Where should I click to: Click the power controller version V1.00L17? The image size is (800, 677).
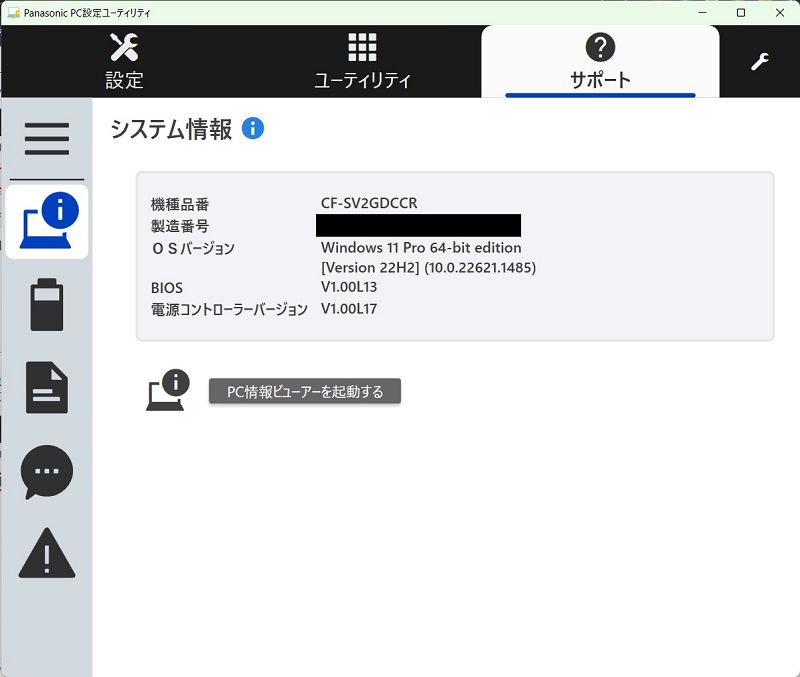349,309
